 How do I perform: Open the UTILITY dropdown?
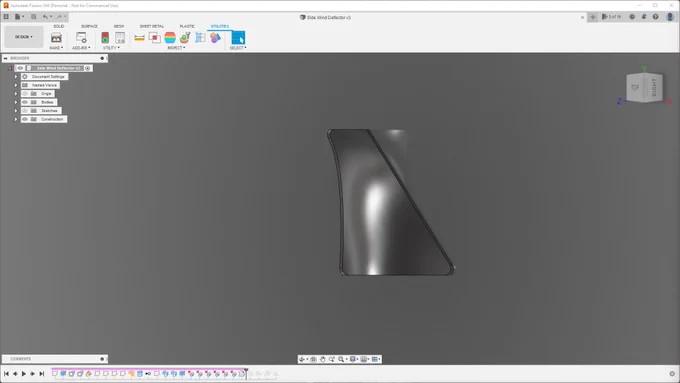coord(111,48)
